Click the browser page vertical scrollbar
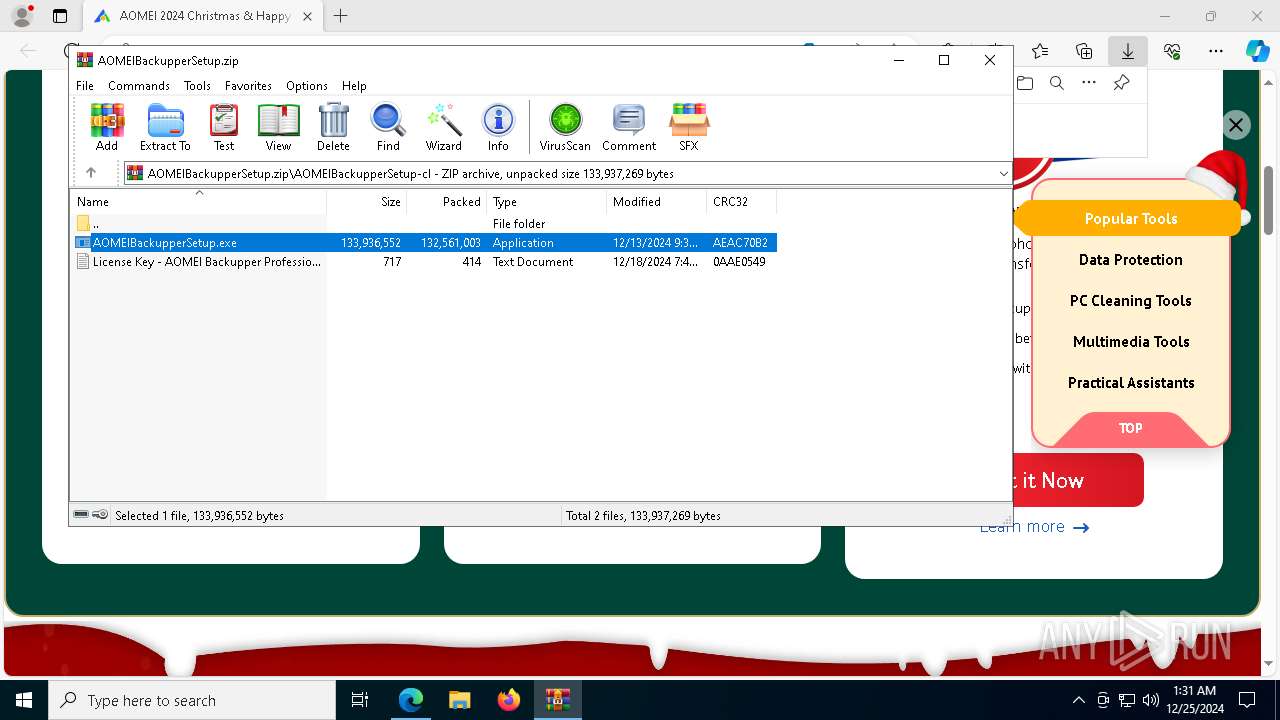 coord(1269,200)
